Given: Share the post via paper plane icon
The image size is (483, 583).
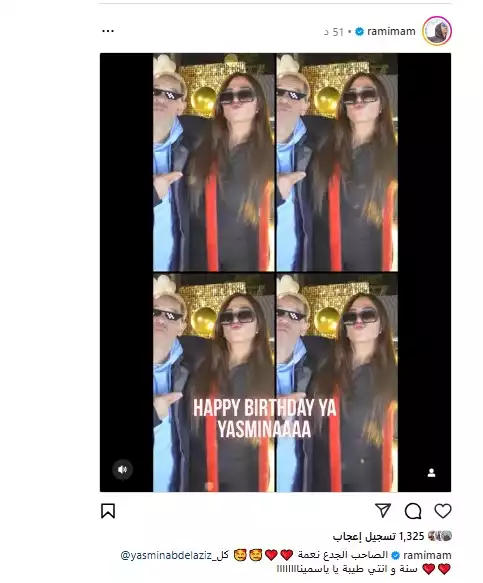Looking at the screenshot, I should pyautogui.click(x=383, y=510).
